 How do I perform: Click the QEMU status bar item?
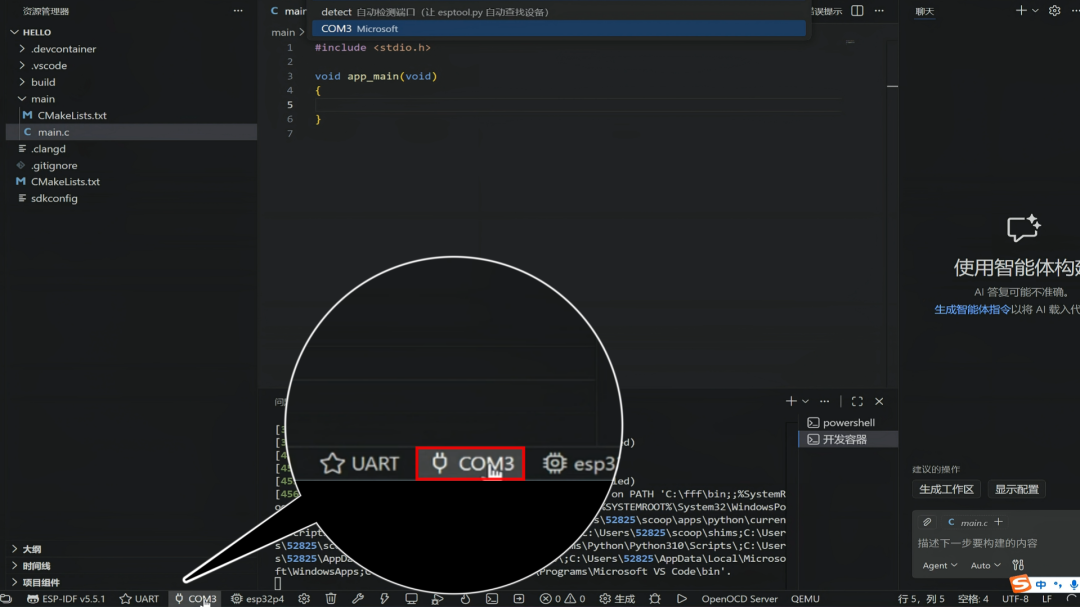[x=805, y=599]
